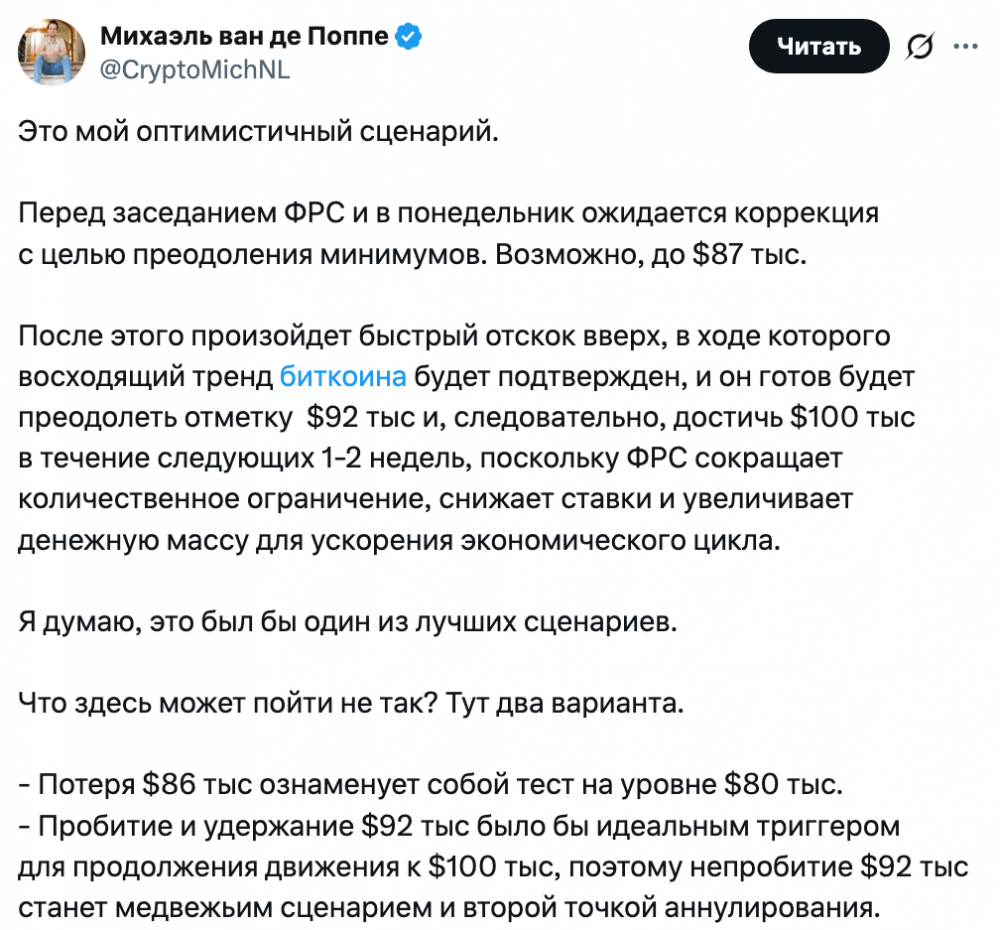1000x930 pixels.
Task: Click the blue verified badge
Action: point(410,38)
